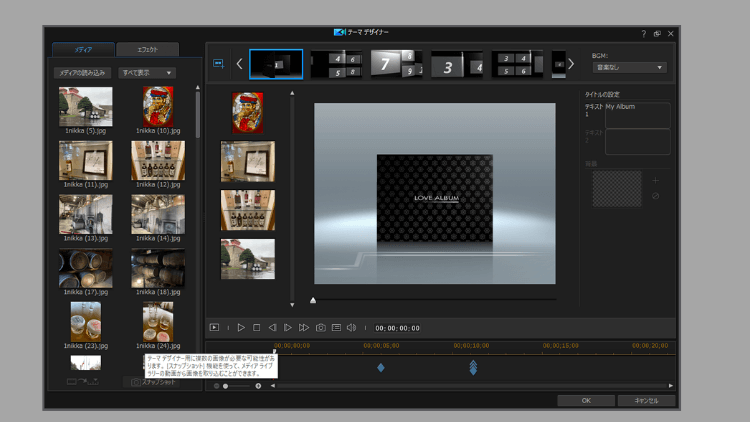The width and height of the screenshot is (750, 422).
Task: Click the fast forward icon
Action: coord(304,327)
